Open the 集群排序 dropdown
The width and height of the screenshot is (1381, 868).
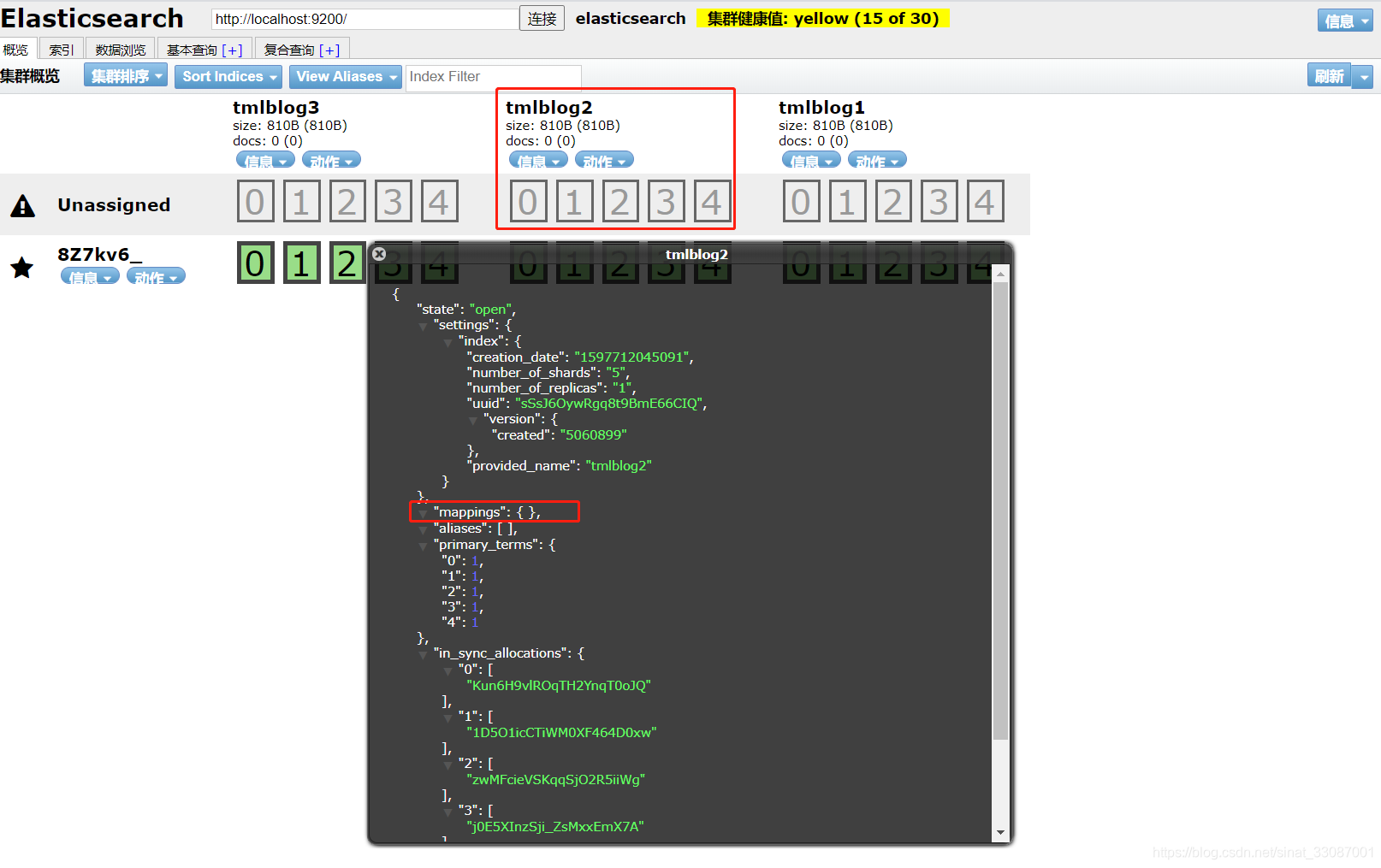pyautogui.click(x=126, y=76)
